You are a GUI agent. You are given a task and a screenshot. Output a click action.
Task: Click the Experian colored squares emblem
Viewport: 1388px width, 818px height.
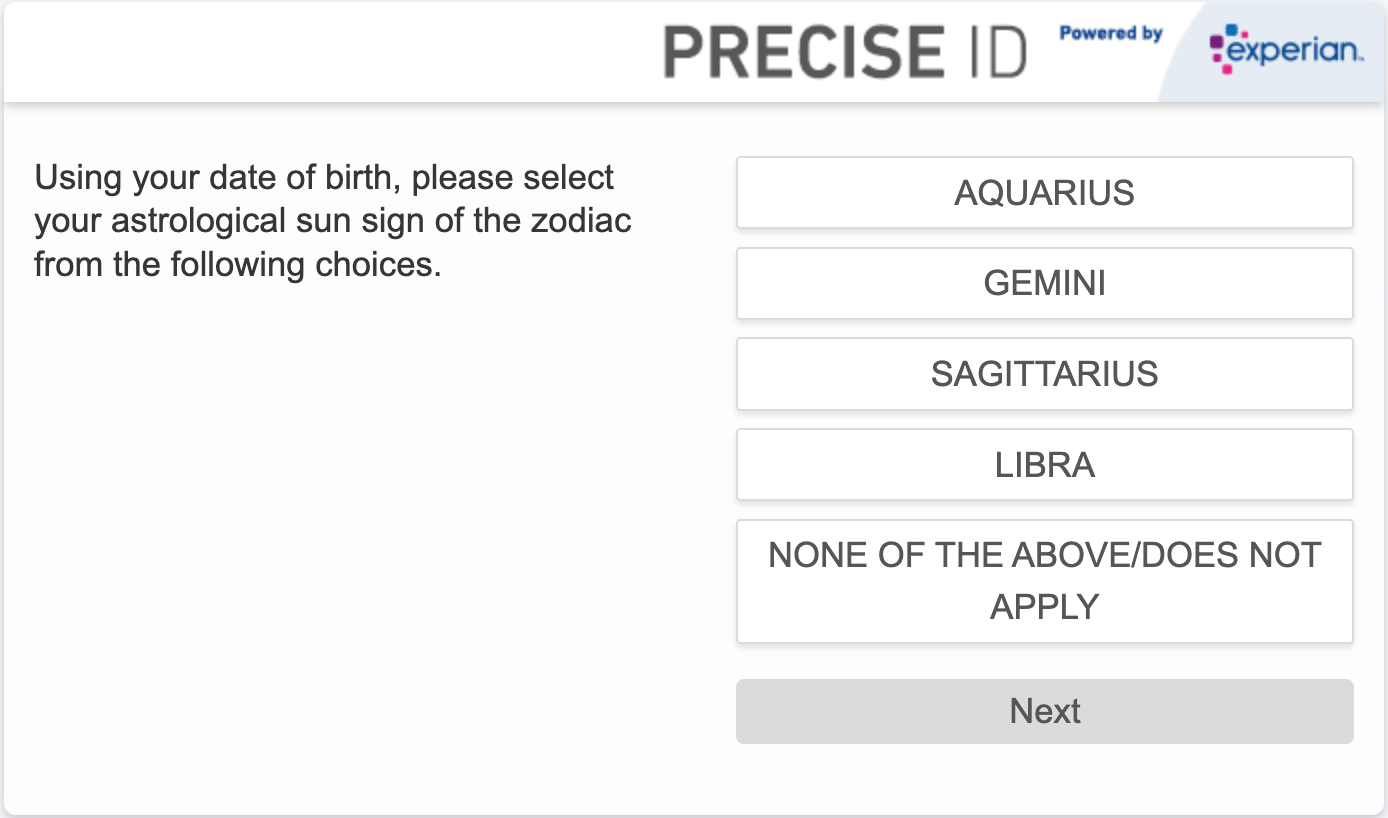[1220, 49]
